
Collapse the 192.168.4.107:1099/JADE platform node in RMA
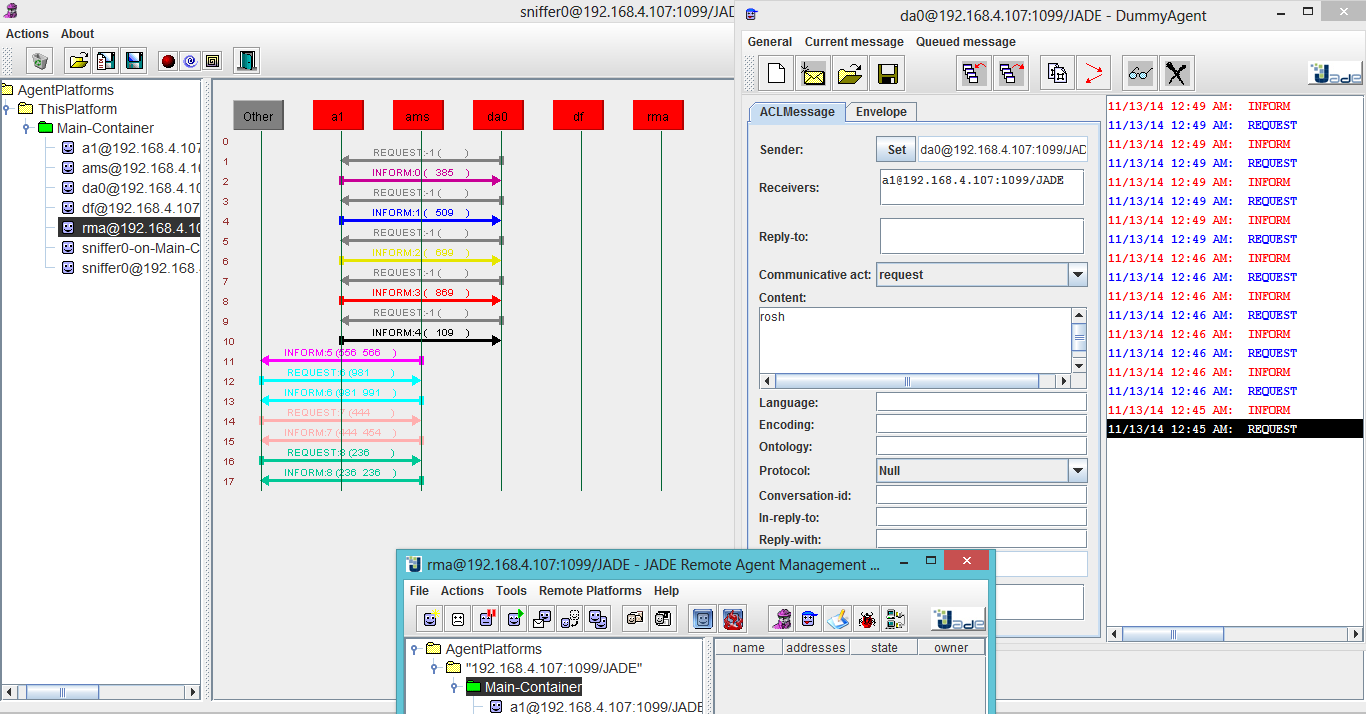pyautogui.click(x=433, y=668)
